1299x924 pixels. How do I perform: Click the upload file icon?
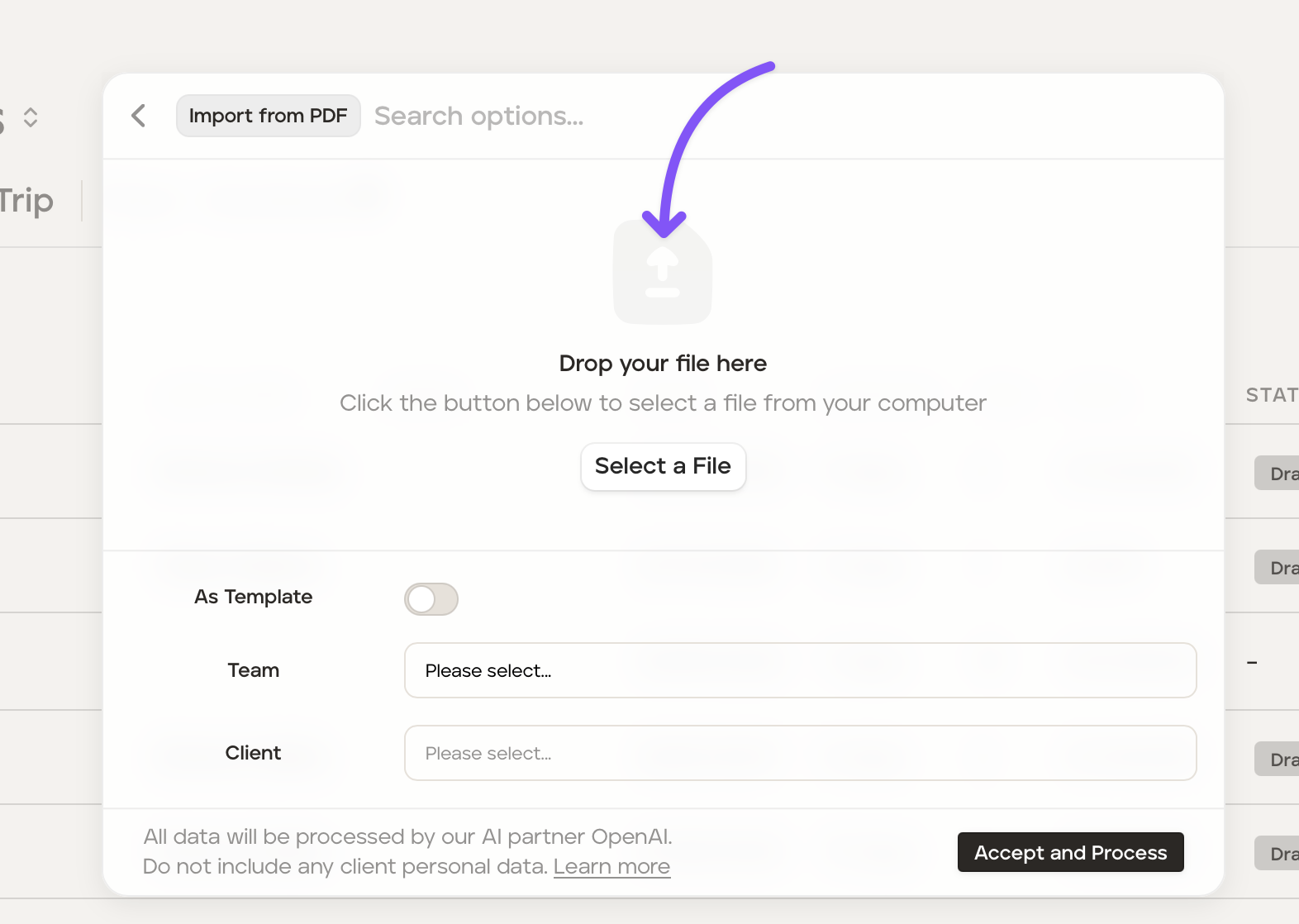coord(663,271)
